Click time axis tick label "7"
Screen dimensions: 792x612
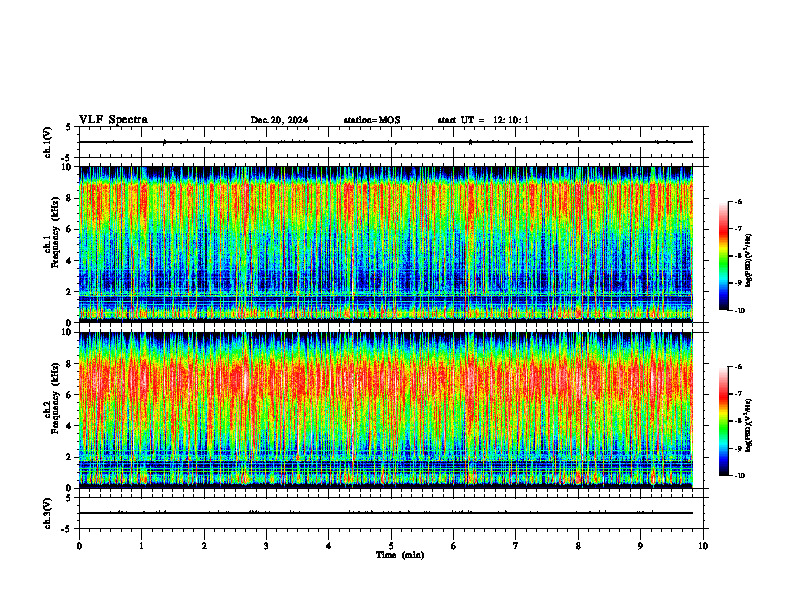coord(516,546)
